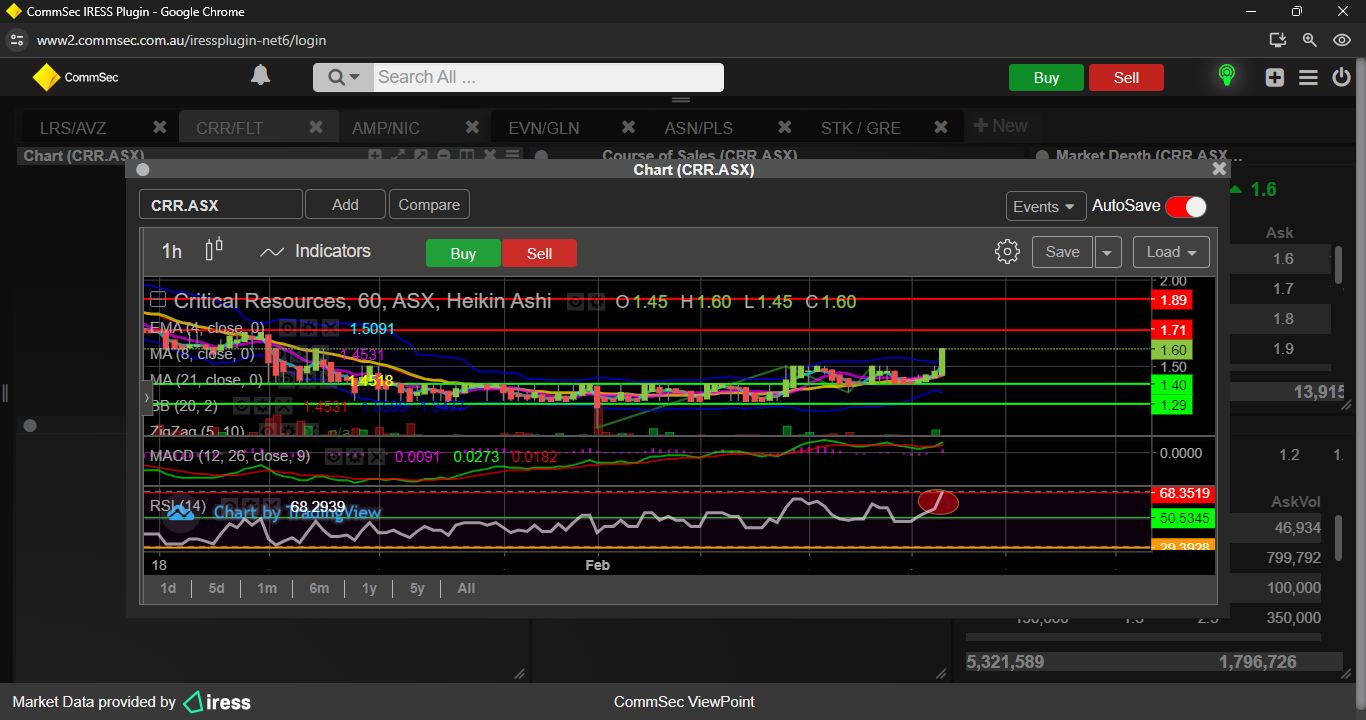Click the install app icon in address bar
This screenshot has height=720, width=1366.
tap(1277, 40)
